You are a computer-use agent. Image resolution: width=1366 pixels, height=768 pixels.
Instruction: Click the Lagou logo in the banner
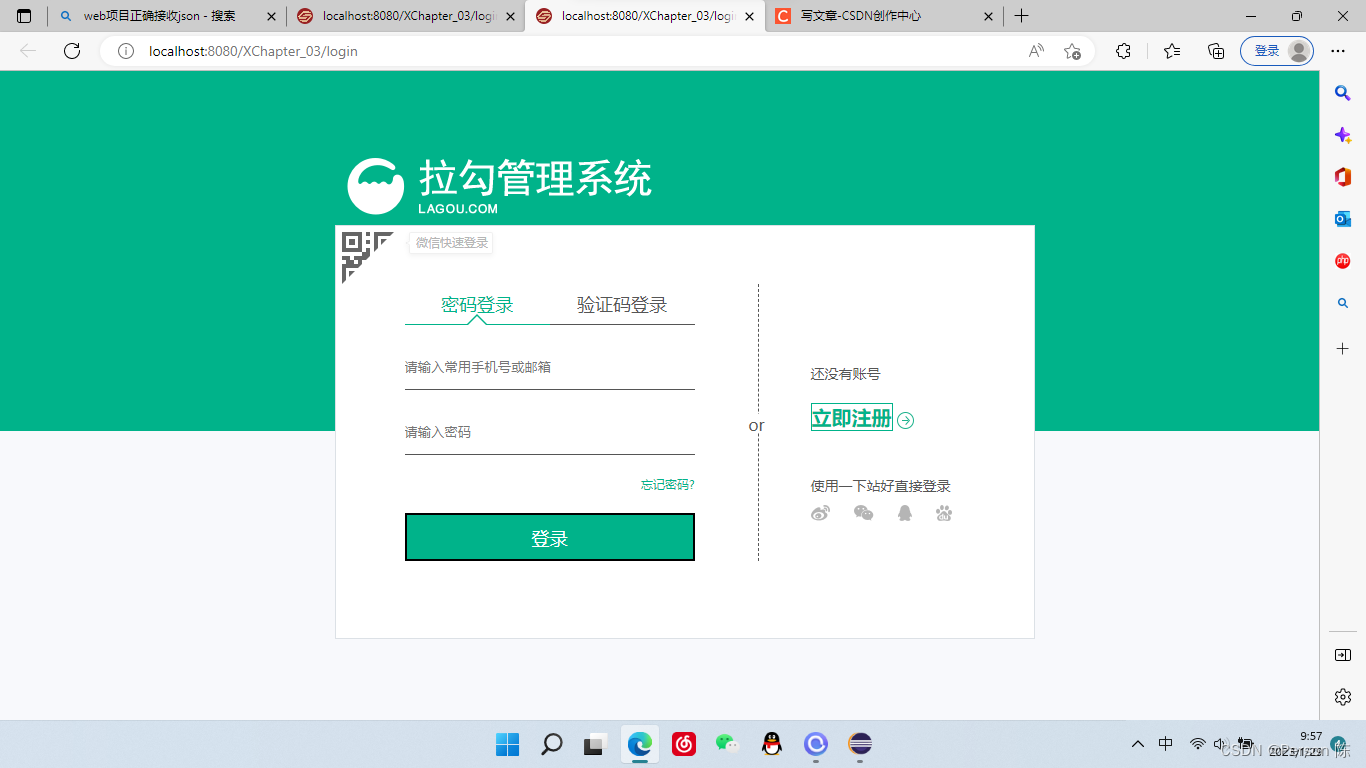376,184
